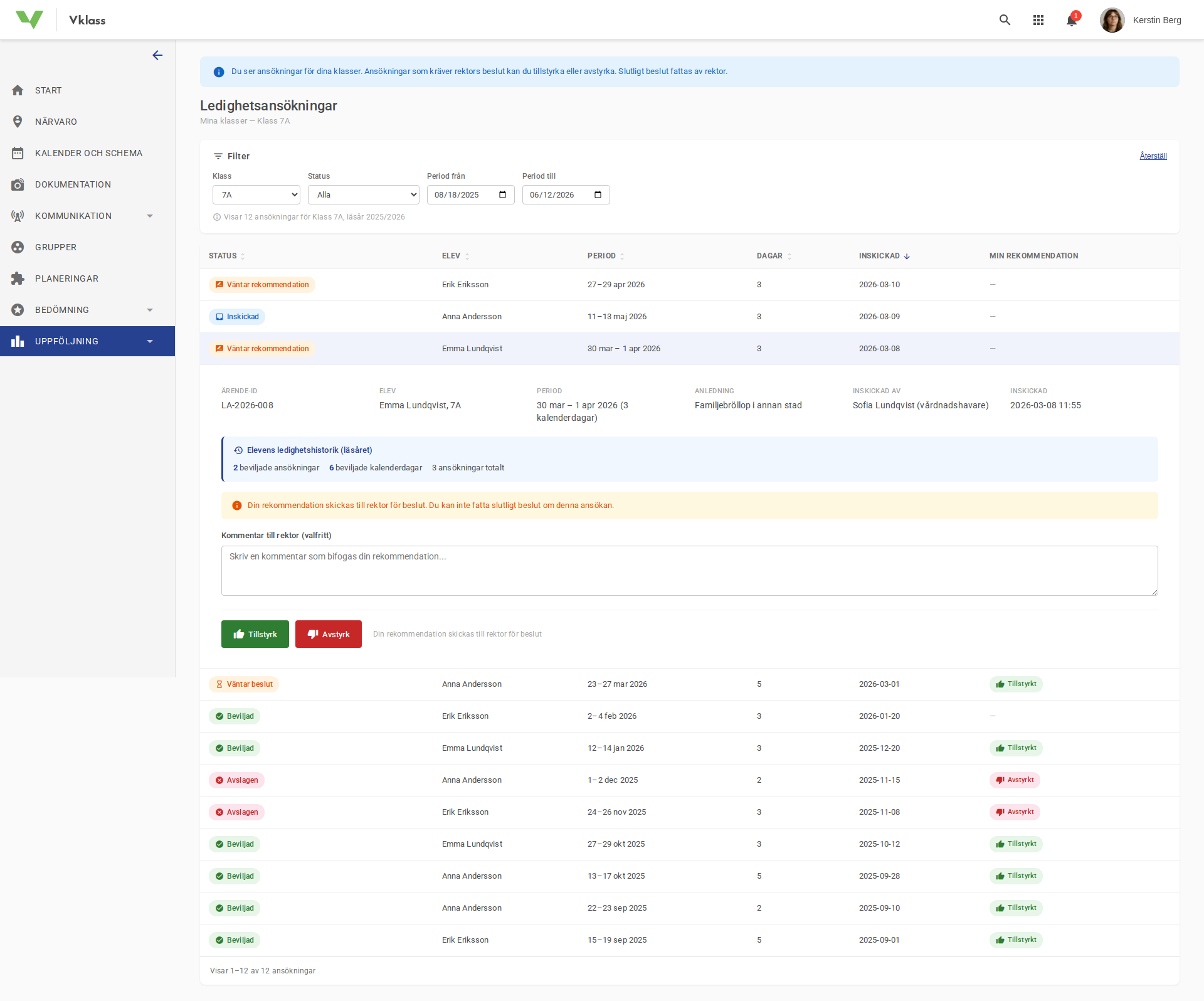1204x1001 pixels.
Task: Click the info icon in the blue banner
Action: click(218, 71)
